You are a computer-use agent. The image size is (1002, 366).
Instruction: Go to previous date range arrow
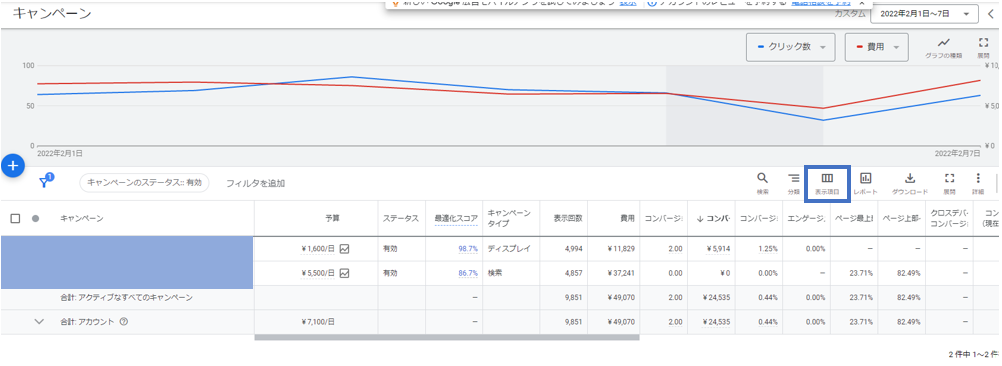(x=990, y=13)
